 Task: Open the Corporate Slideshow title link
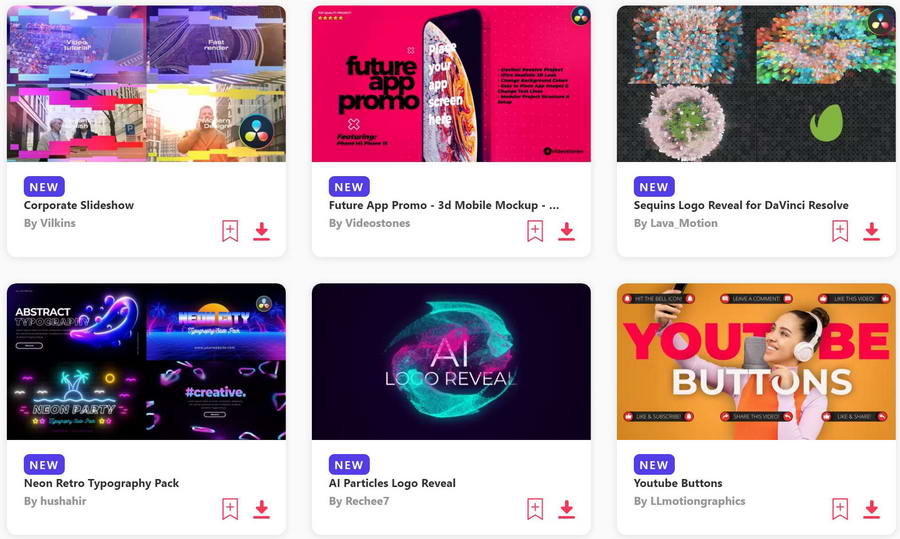click(79, 205)
